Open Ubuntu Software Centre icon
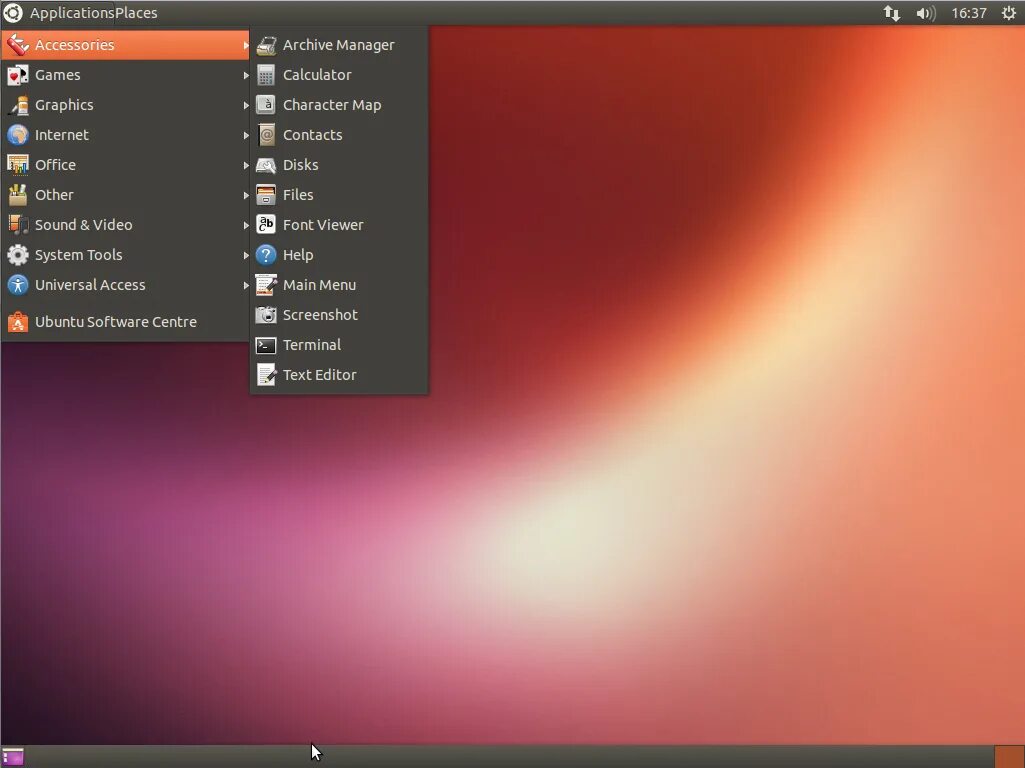Viewport: 1025px width, 768px height. point(18,322)
